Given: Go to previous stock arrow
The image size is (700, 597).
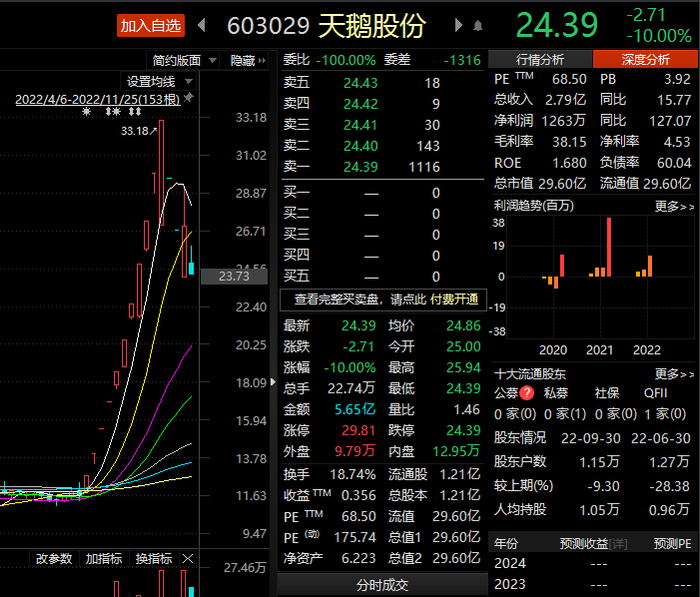Looking at the screenshot, I should [x=201, y=25].
